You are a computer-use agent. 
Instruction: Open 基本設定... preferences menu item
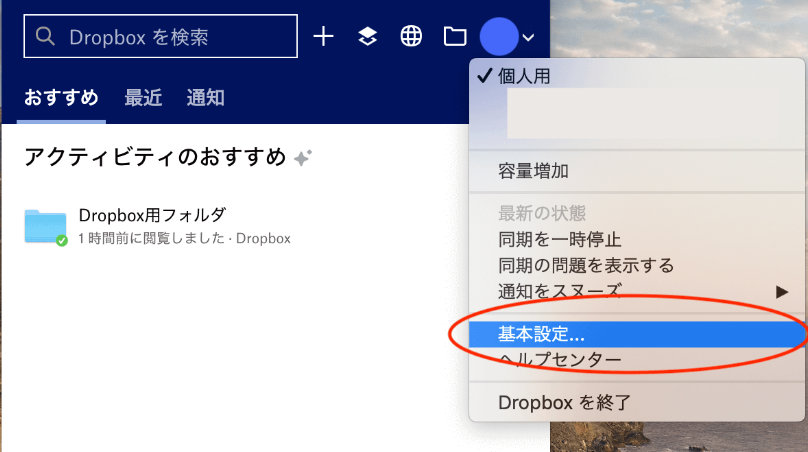637,334
